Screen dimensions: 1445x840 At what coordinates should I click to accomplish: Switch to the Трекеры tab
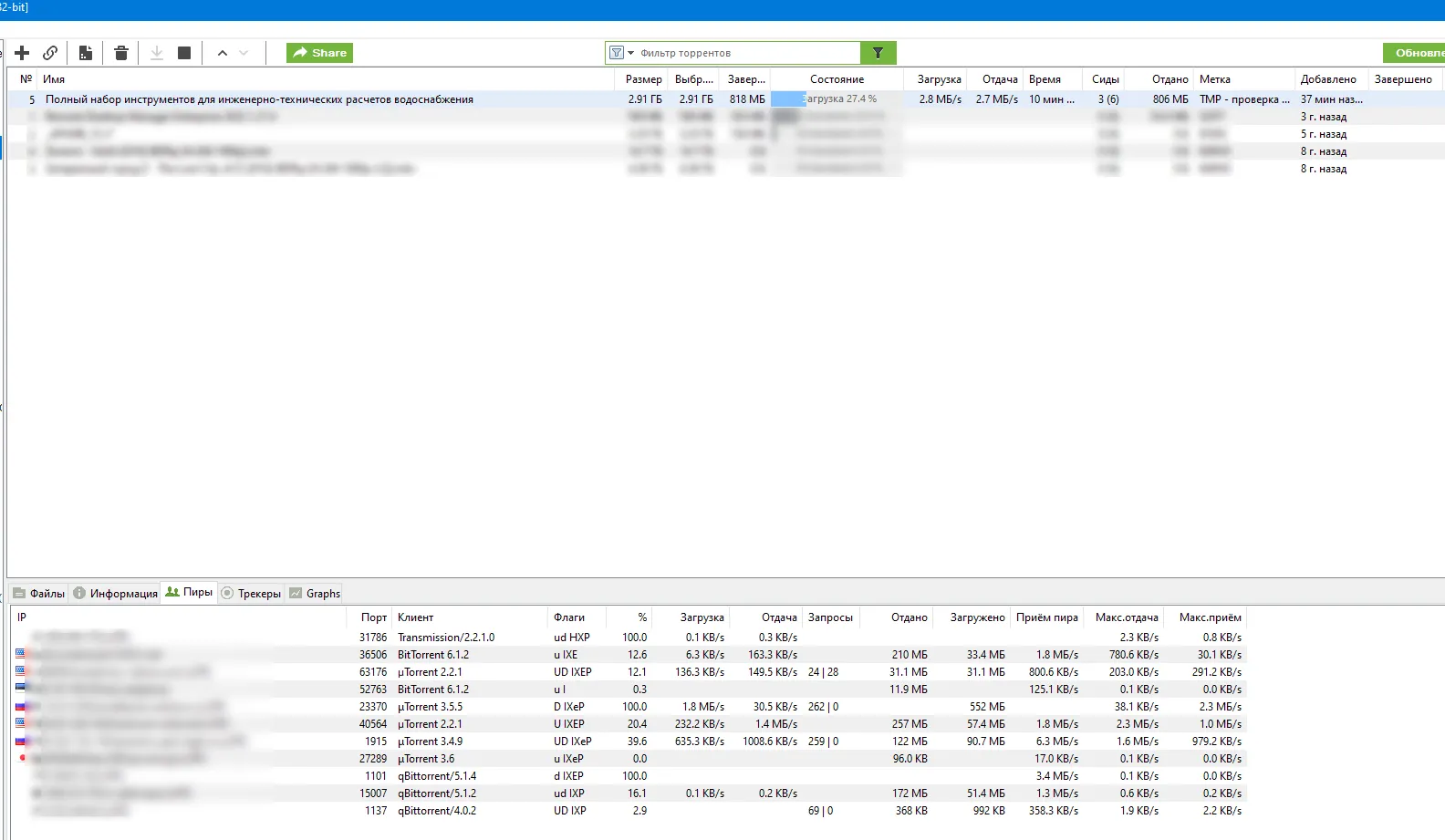click(x=252, y=594)
